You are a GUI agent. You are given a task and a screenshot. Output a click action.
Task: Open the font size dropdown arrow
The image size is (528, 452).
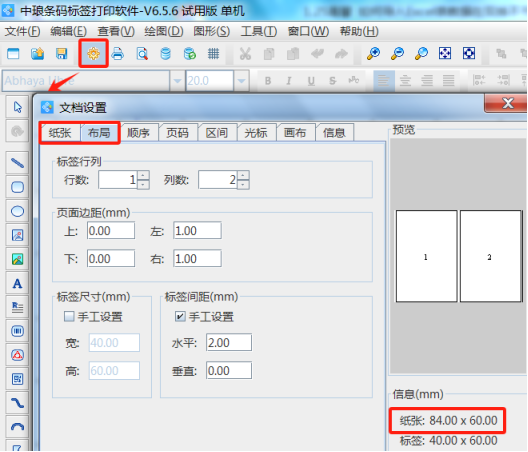pos(241,81)
